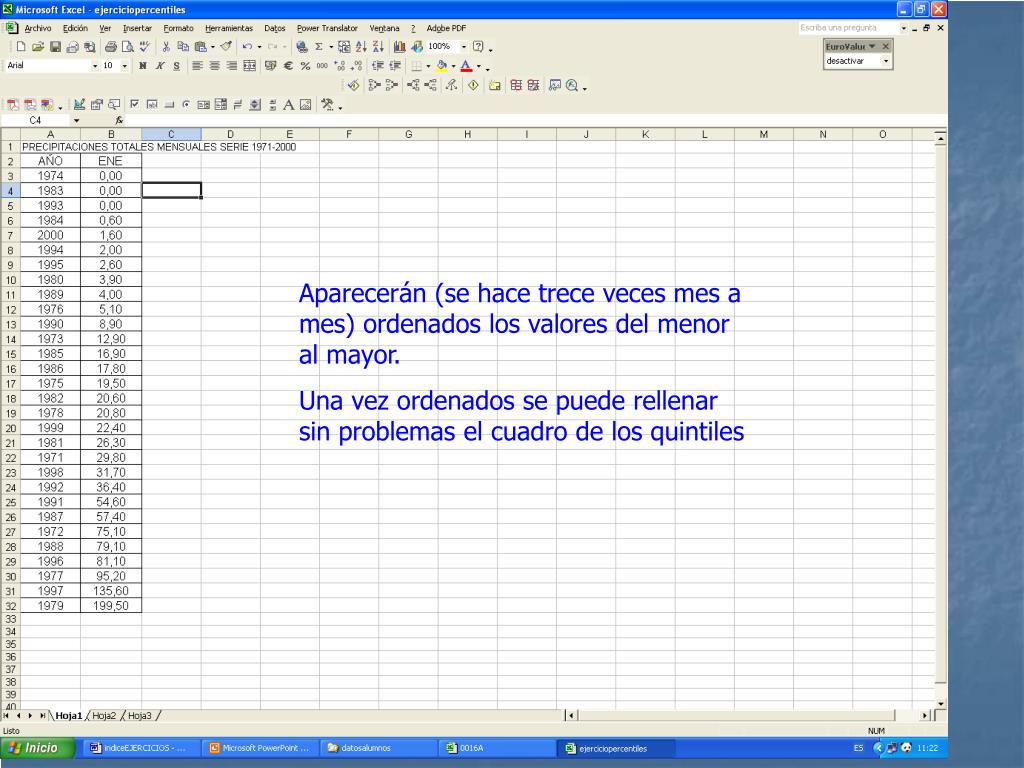Open the Formato menu
Screen dimensions: 1024x768
[x=178, y=28]
